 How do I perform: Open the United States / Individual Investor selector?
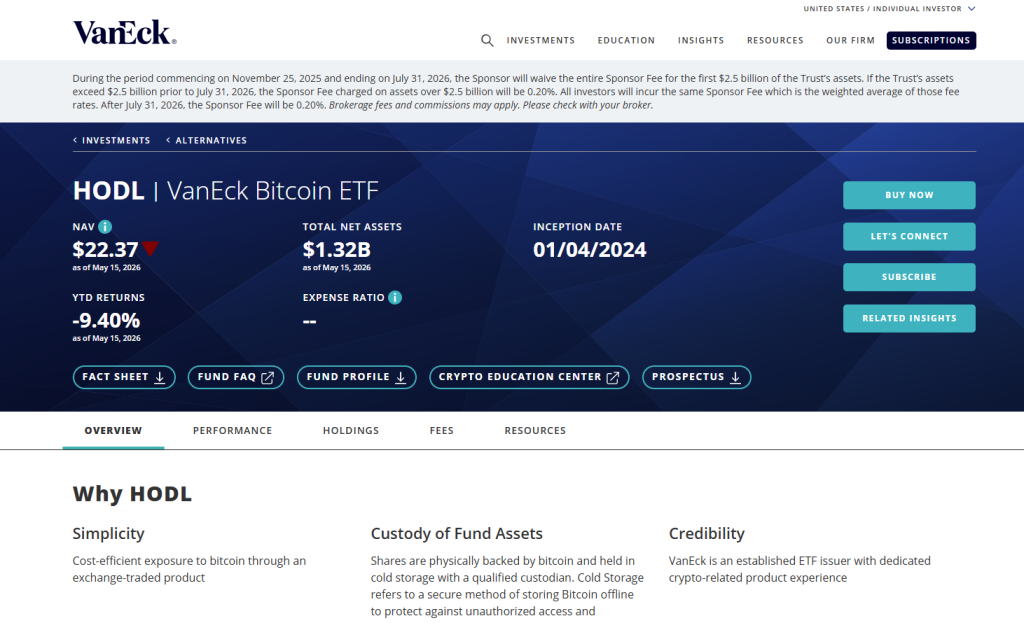pyautogui.click(x=889, y=8)
